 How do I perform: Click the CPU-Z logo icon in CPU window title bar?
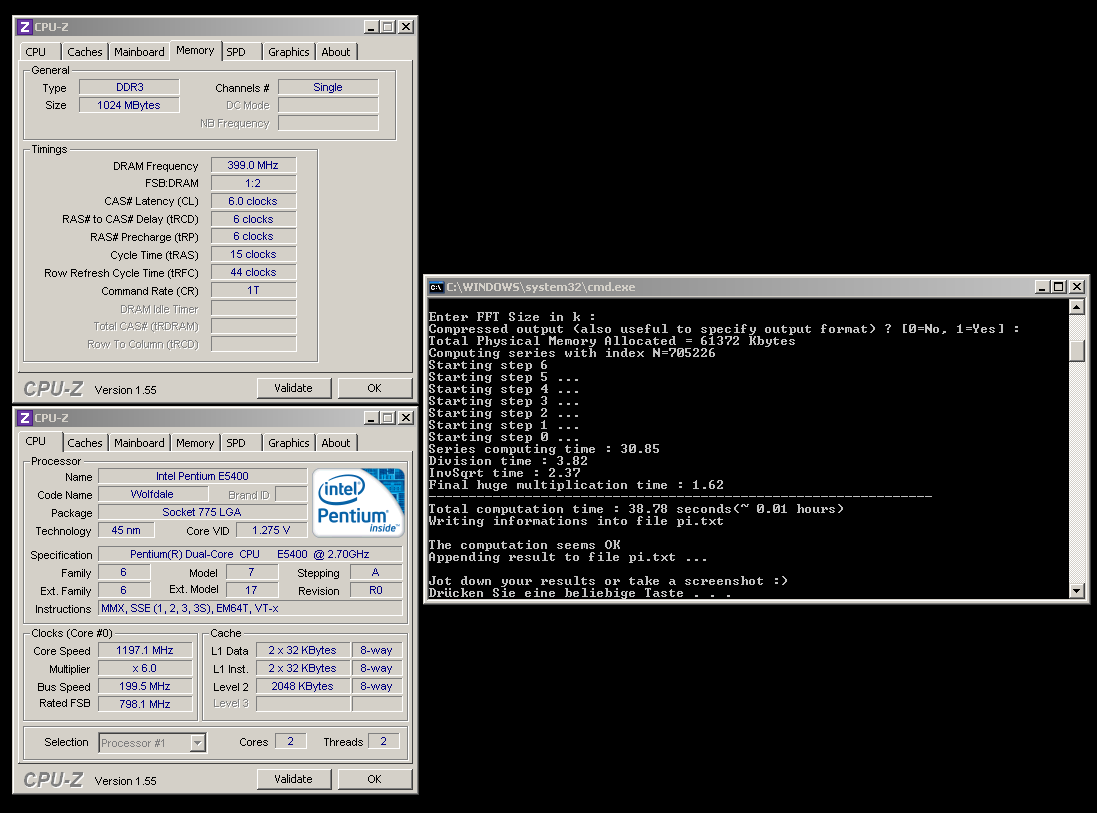pyautogui.click(x=24, y=418)
